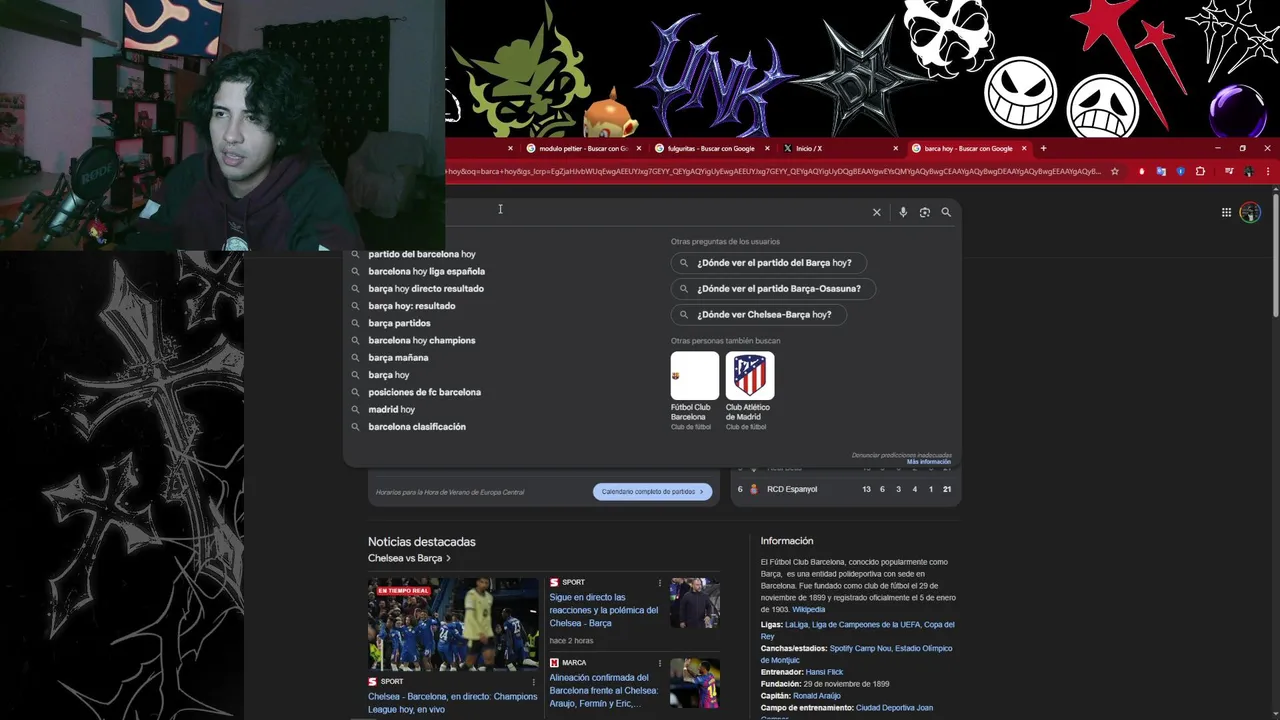This screenshot has width=1280, height=720.
Task: Choose suggestion 'partido del barcelona hoy'
Action: [421, 254]
